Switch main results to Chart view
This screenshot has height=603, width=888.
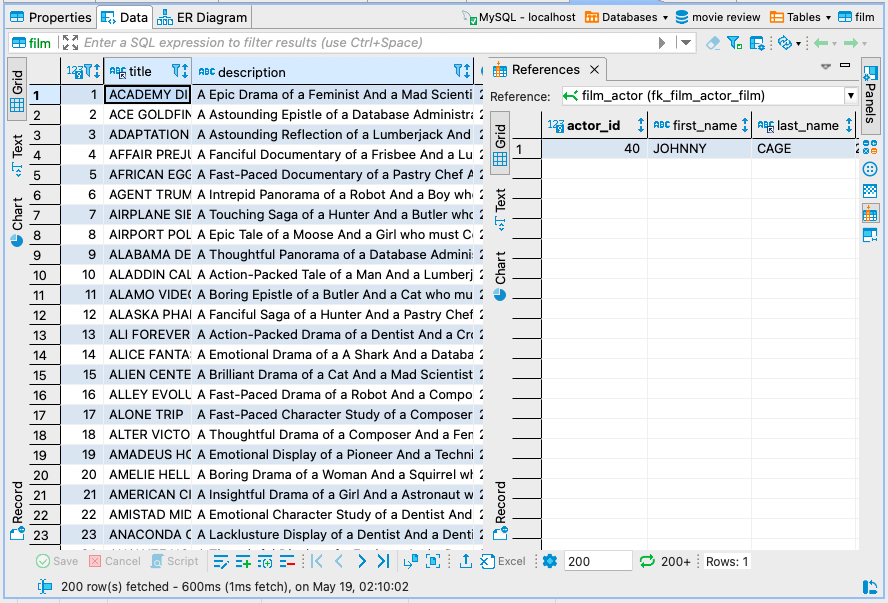(17, 222)
